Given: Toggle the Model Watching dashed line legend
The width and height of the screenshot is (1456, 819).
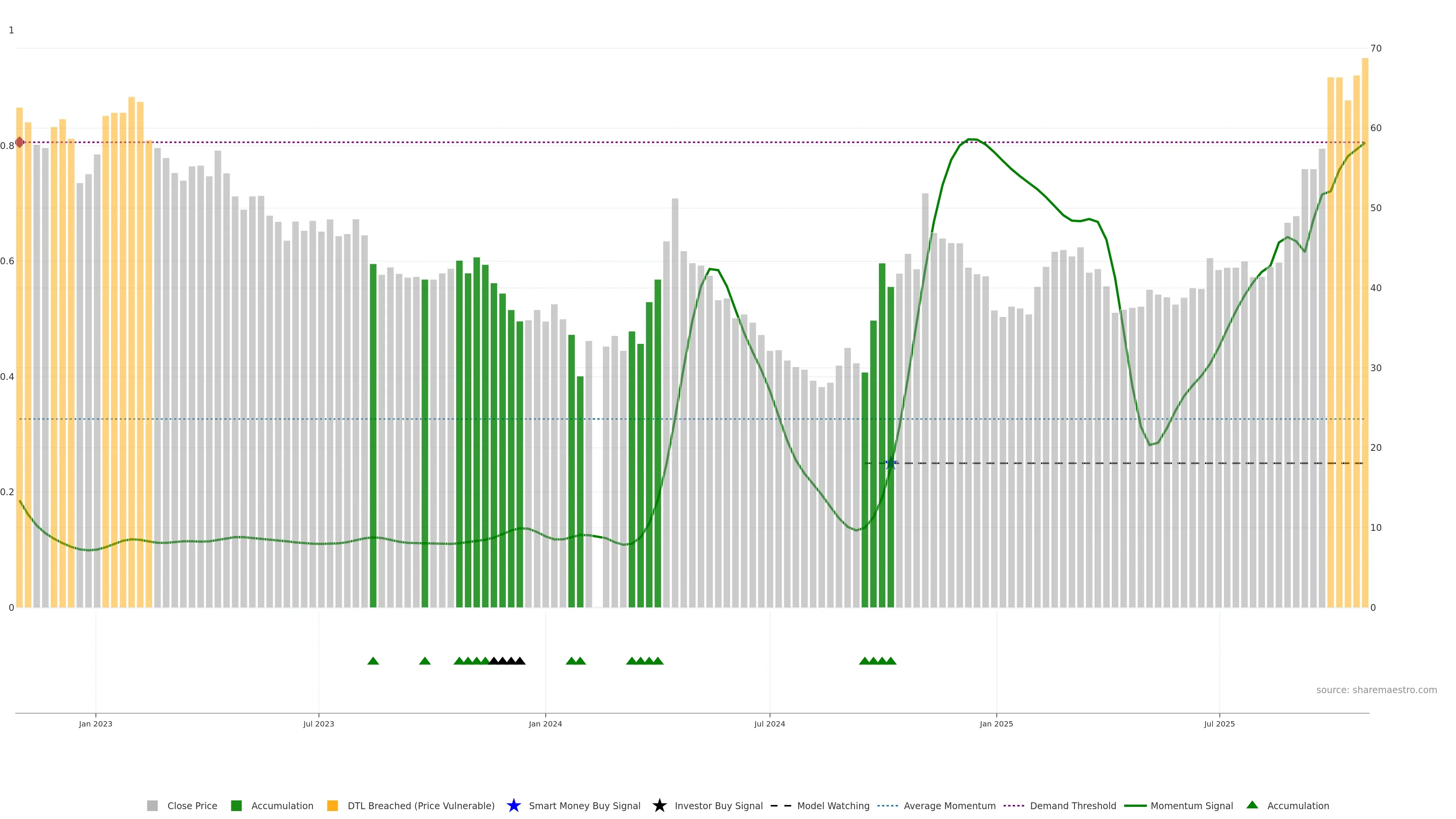Looking at the screenshot, I should click(833, 806).
